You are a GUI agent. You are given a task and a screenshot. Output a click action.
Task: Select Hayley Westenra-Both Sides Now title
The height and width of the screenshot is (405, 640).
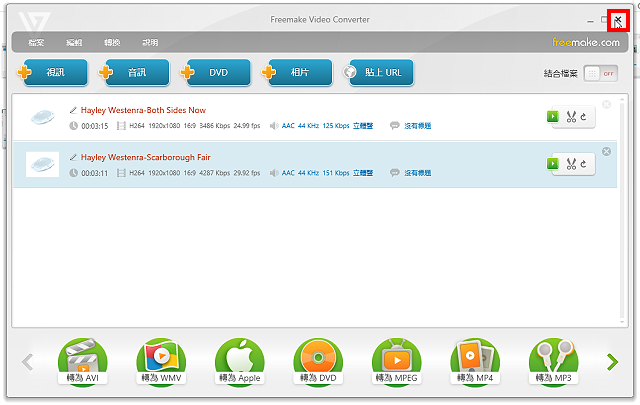click(143, 110)
